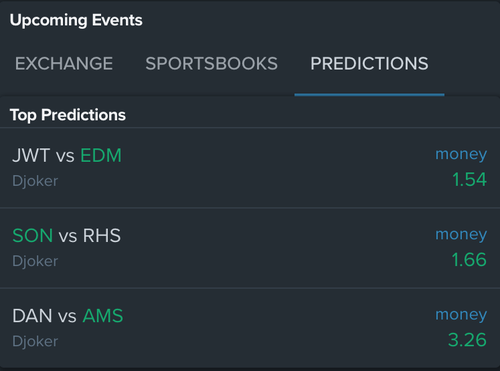Click money label on JWT vs EDM row
The height and width of the screenshot is (371, 500).
click(x=461, y=154)
